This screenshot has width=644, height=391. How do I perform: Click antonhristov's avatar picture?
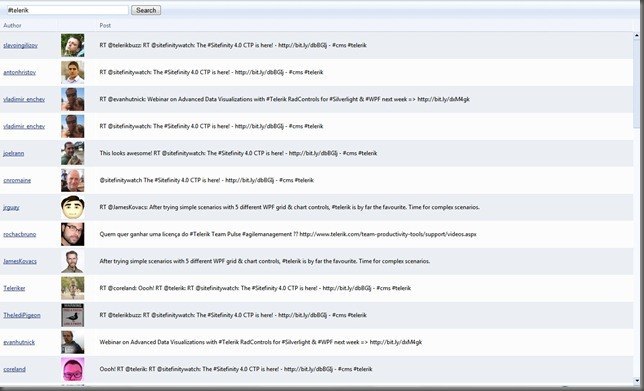pos(73,72)
